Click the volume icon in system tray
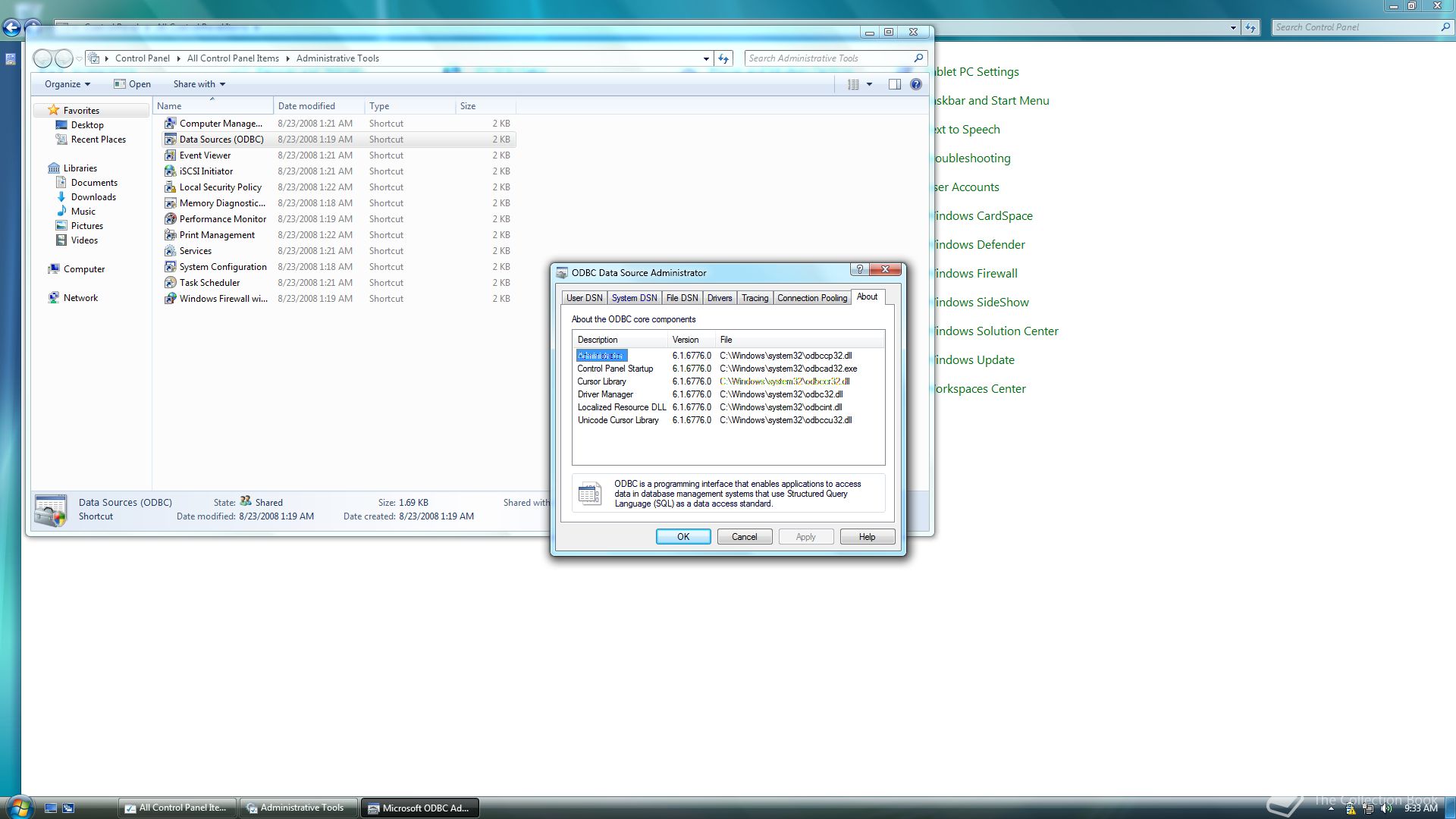 pyautogui.click(x=1387, y=808)
